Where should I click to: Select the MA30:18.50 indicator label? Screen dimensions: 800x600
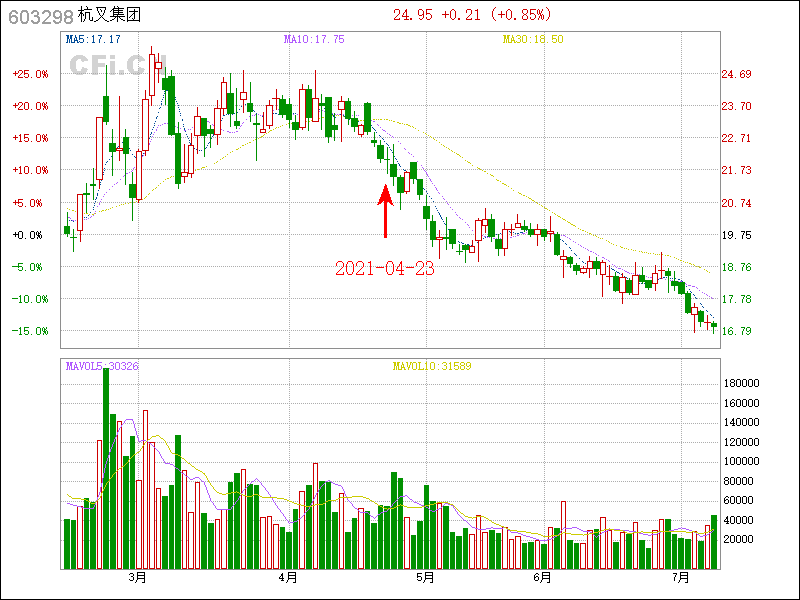click(533, 39)
